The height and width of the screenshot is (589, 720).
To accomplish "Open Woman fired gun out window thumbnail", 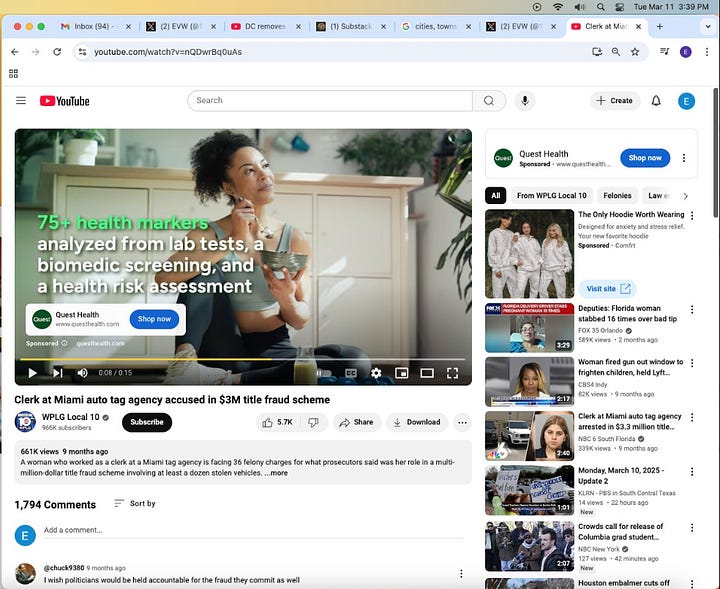I will [x=529, y=382].
